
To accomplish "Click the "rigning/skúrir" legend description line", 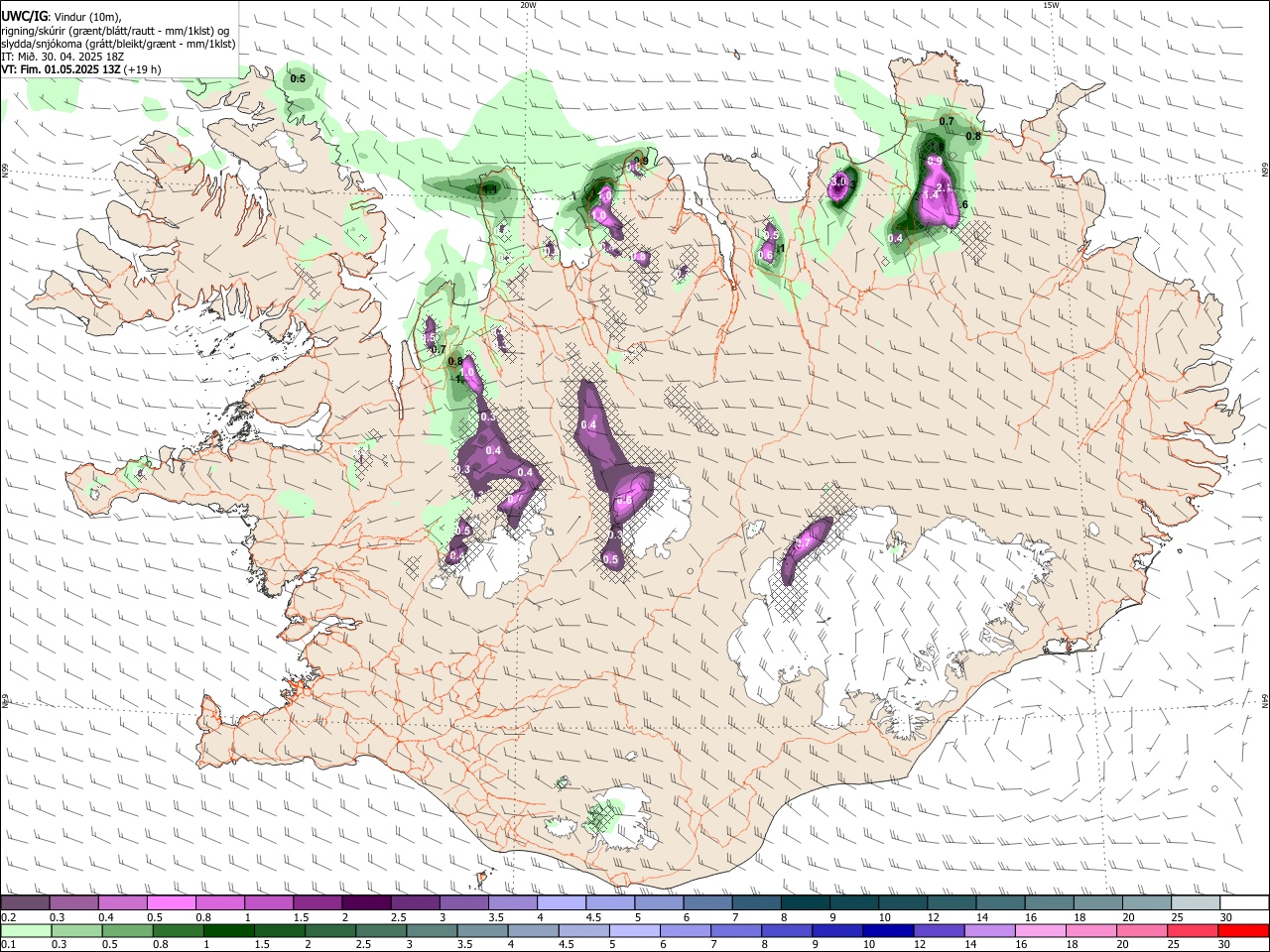I will point(117,30).
